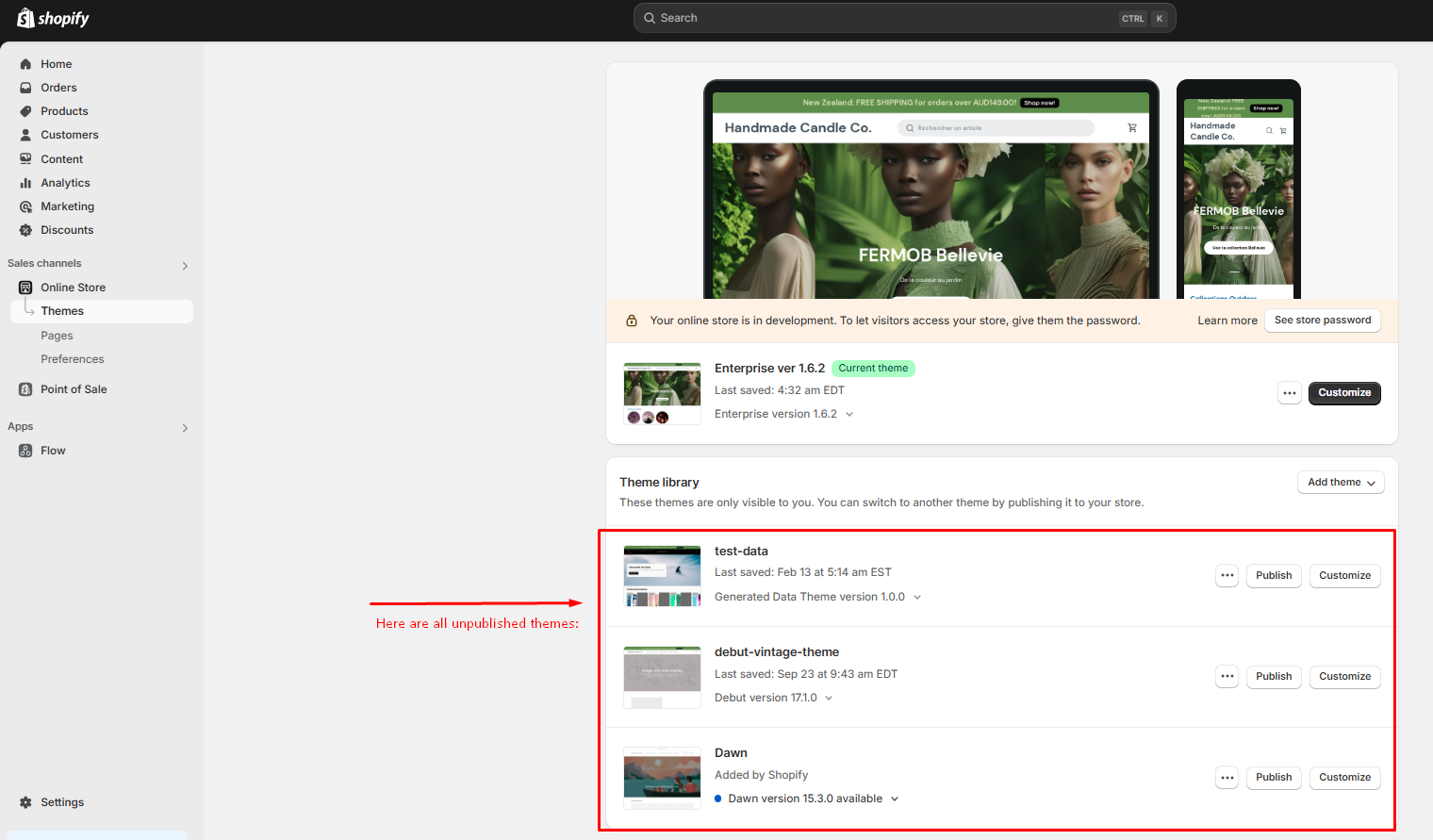Viewport: 1433px width, 840px height.
Task: Open the Add theme dropdown
Action: tap(1341, 483)
